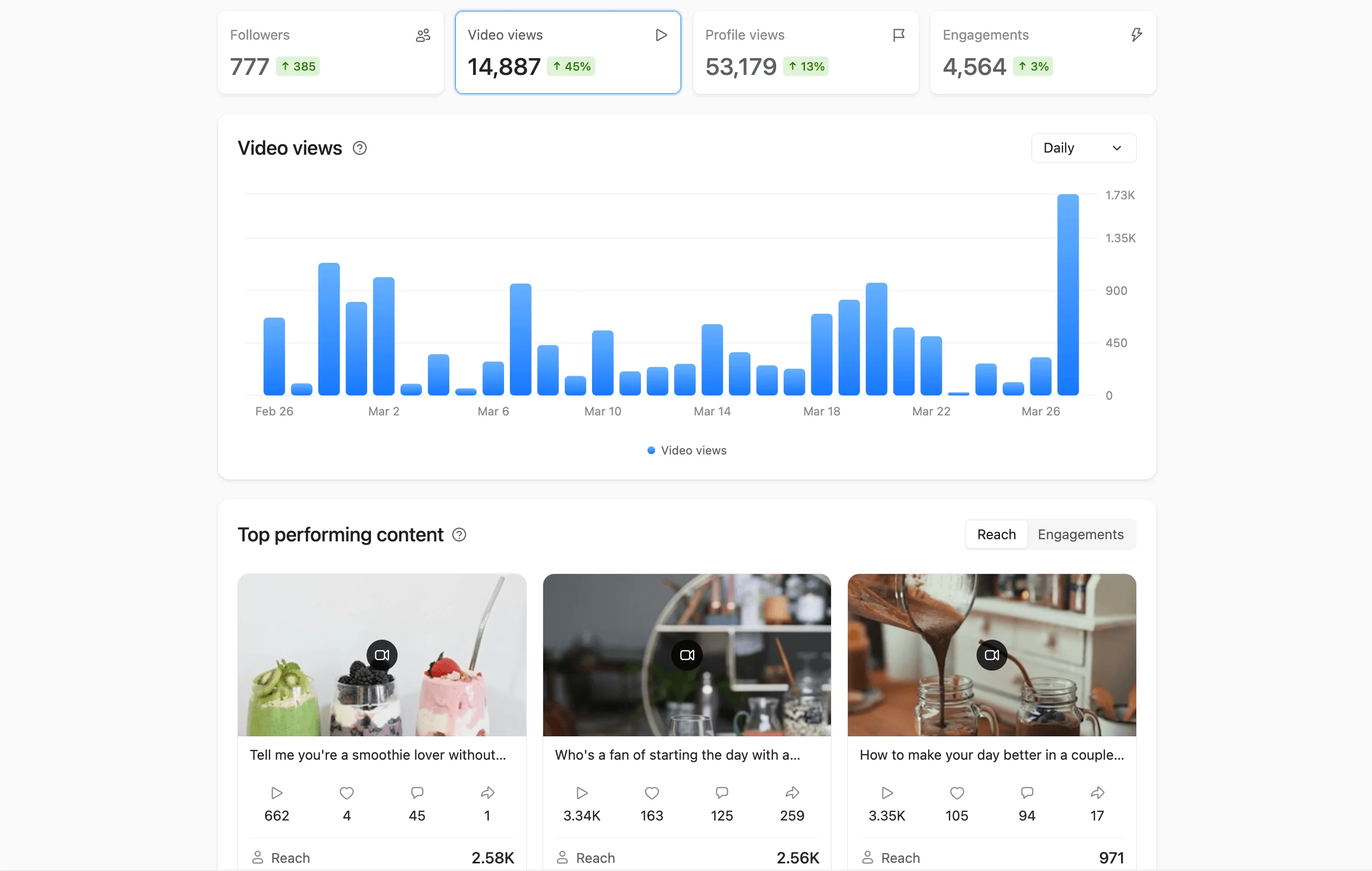Click caption 'Tell me you're a smoothie lover without...'
Image resolution: width=1372 pixels, height=871 pixels.
point(377,755)
